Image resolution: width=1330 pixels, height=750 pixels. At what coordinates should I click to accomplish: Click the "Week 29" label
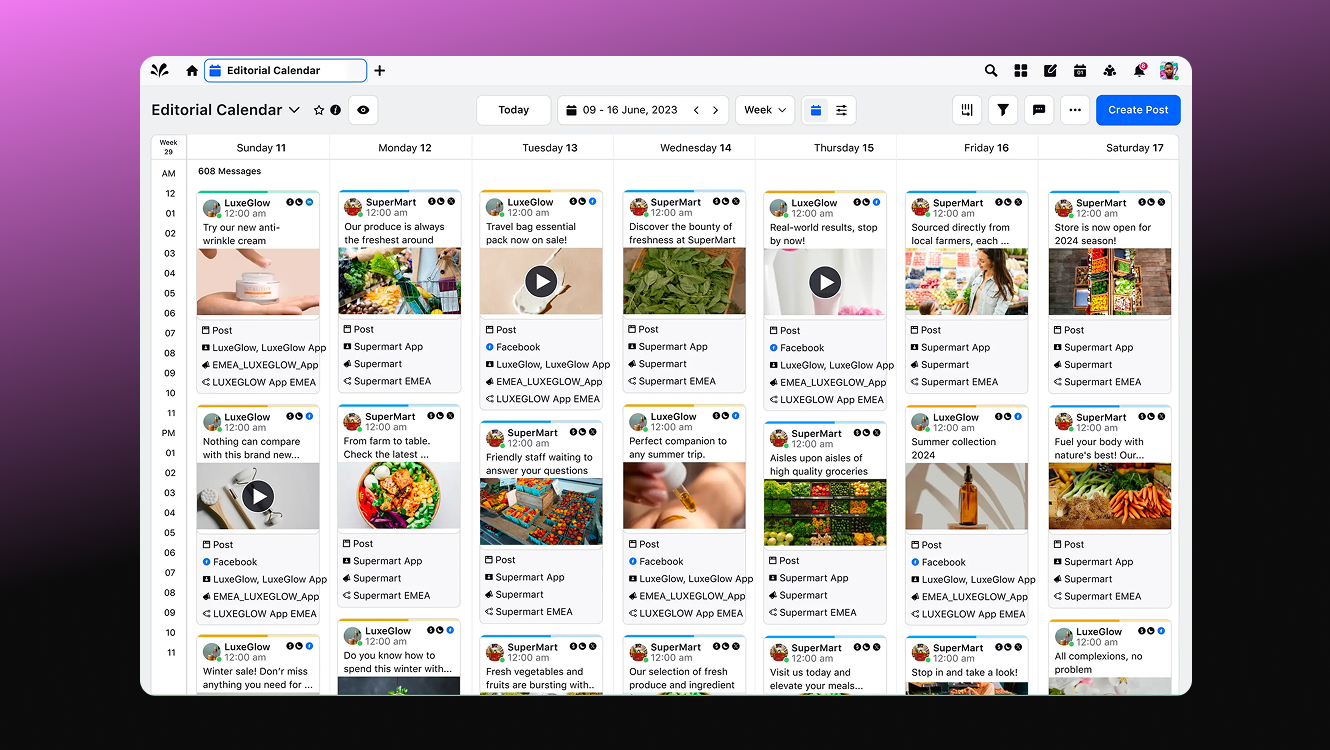[x=168, y=147]
